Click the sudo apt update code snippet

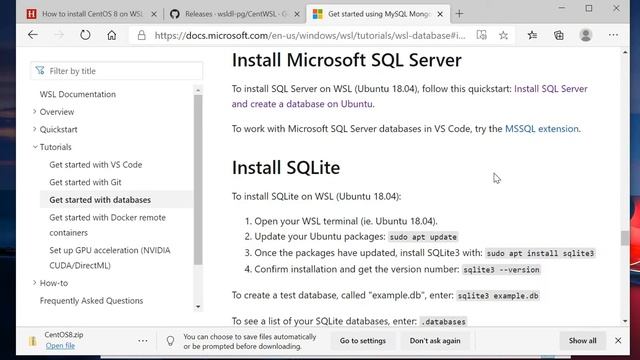[423, 237]
